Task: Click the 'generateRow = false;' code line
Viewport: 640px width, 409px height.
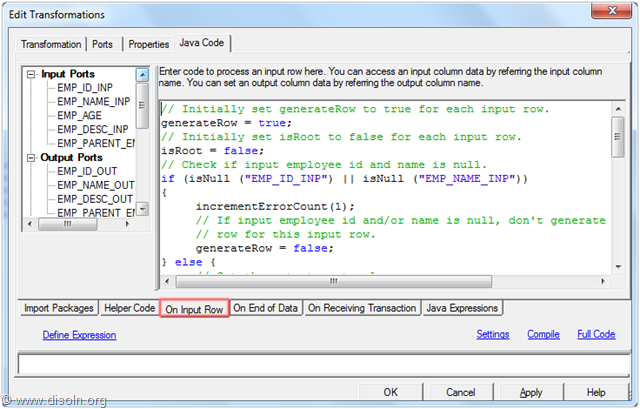Action: 264,248
